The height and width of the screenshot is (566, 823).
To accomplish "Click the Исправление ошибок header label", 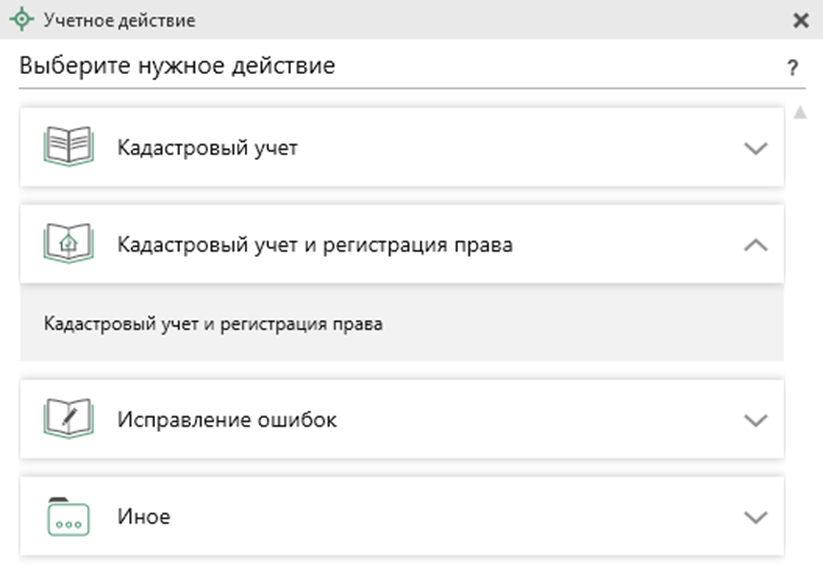I will pos(227,420).
